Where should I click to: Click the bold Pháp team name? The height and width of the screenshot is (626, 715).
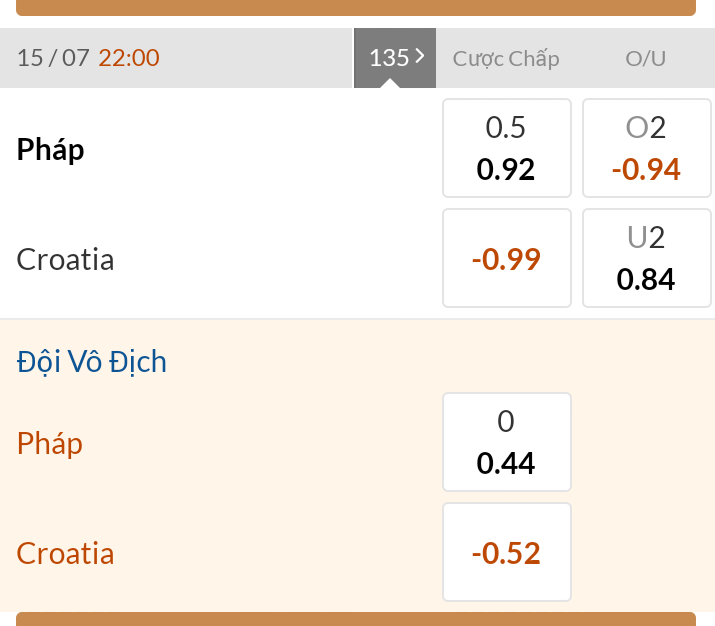51,150
